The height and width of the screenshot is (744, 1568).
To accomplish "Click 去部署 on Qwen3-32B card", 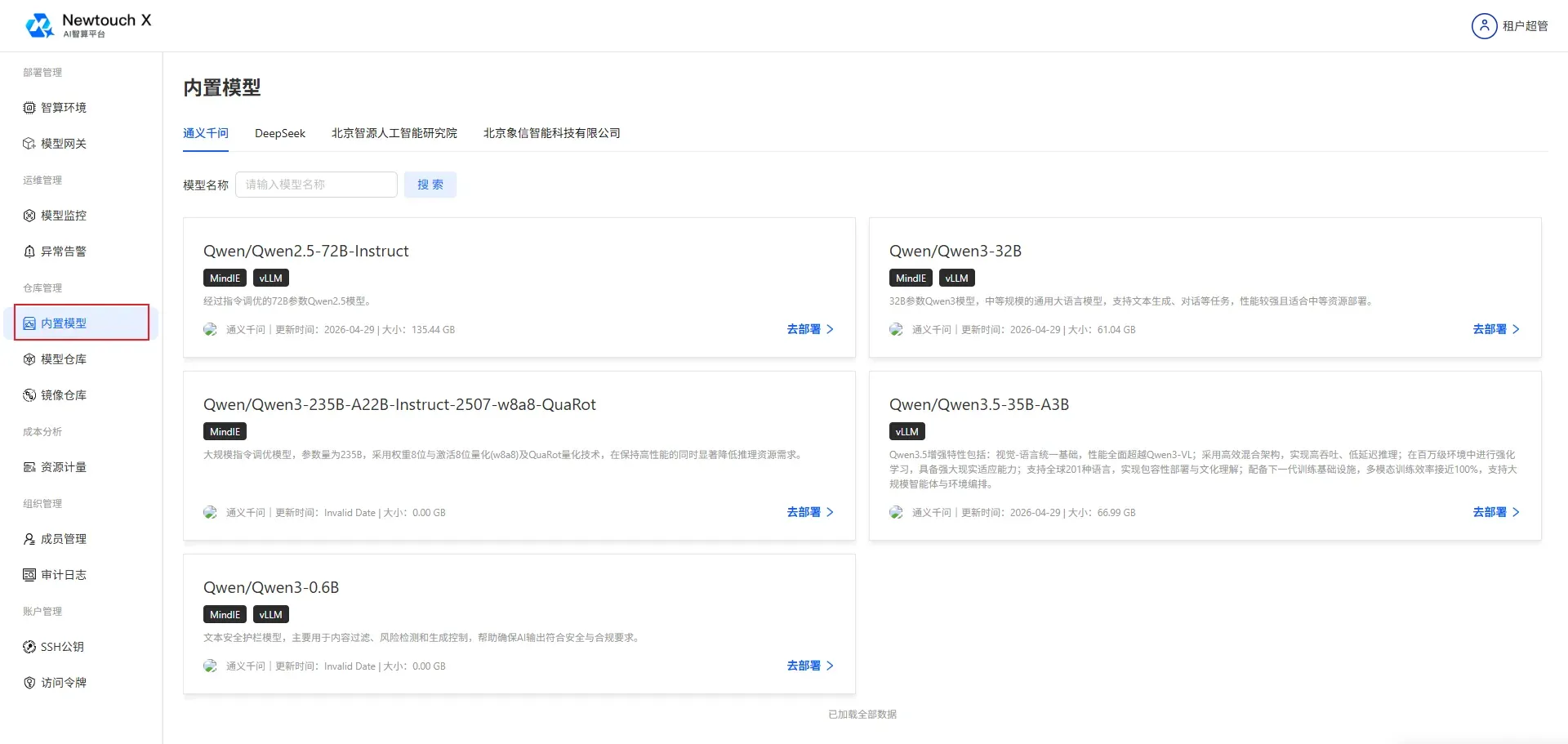I will coord(1490,329).
